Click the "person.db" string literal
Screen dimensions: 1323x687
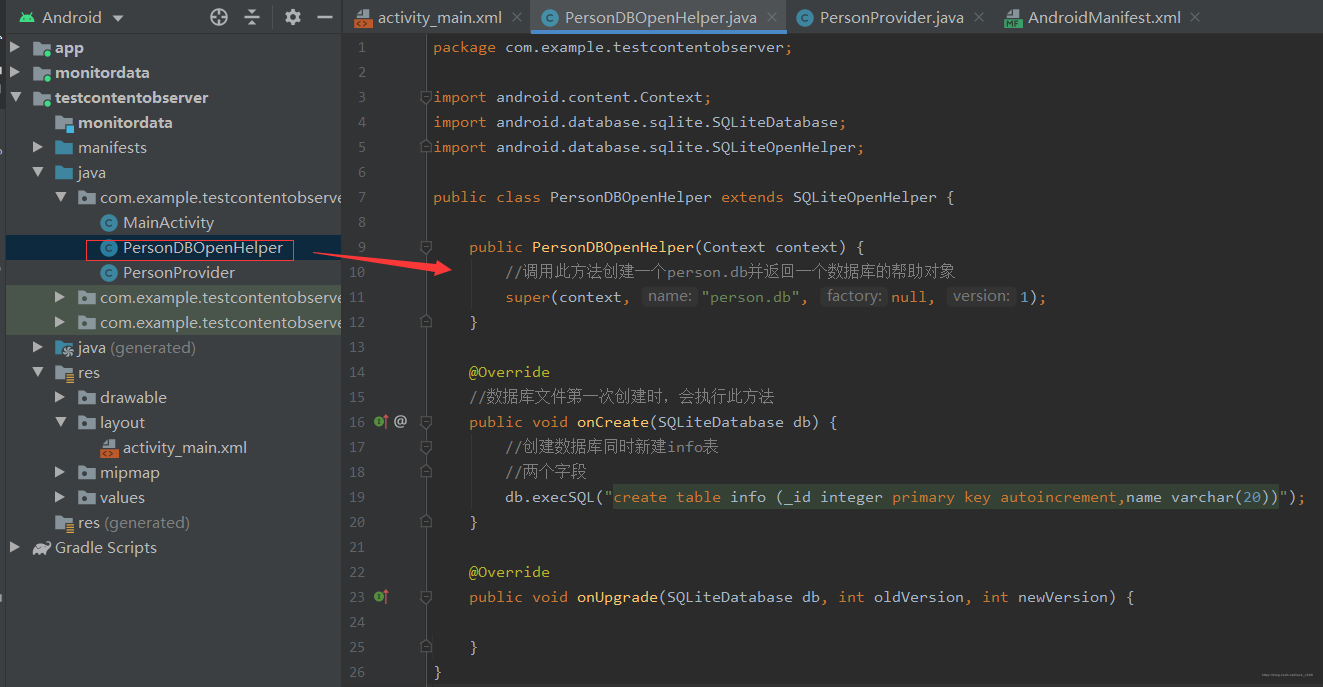(750, 297)
